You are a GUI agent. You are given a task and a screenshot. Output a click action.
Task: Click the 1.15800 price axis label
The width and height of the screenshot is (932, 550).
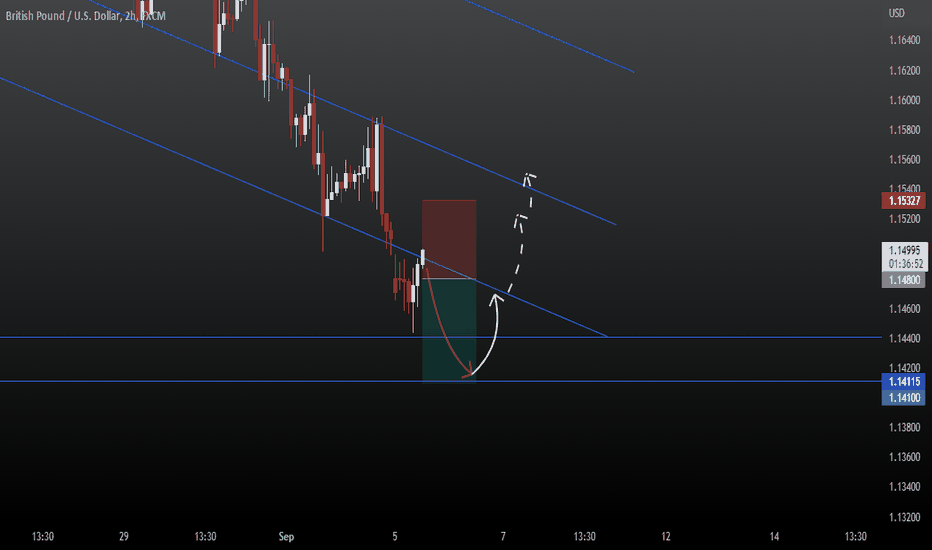coord(904,130)
